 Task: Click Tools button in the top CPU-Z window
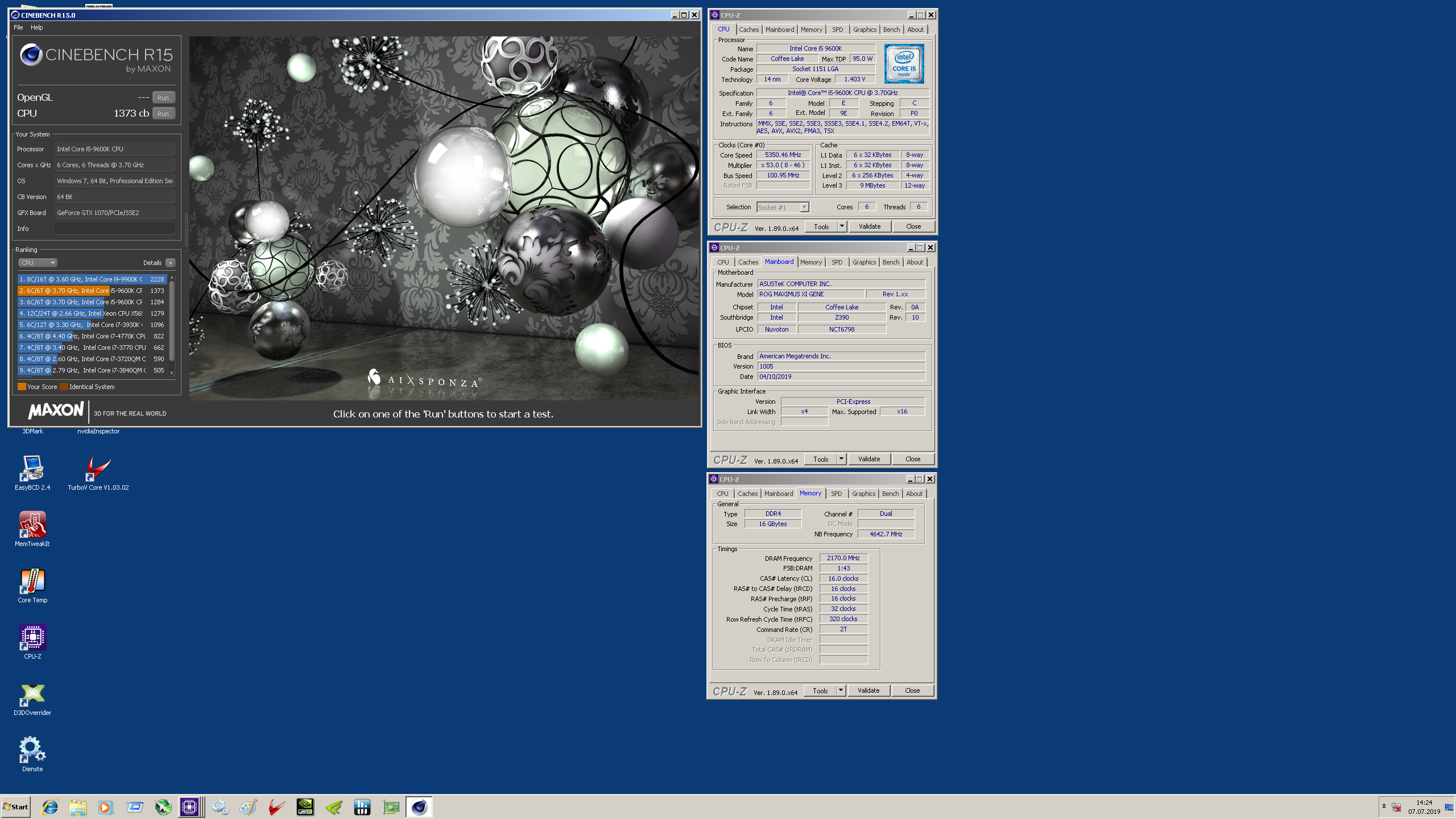pos(821,226)
